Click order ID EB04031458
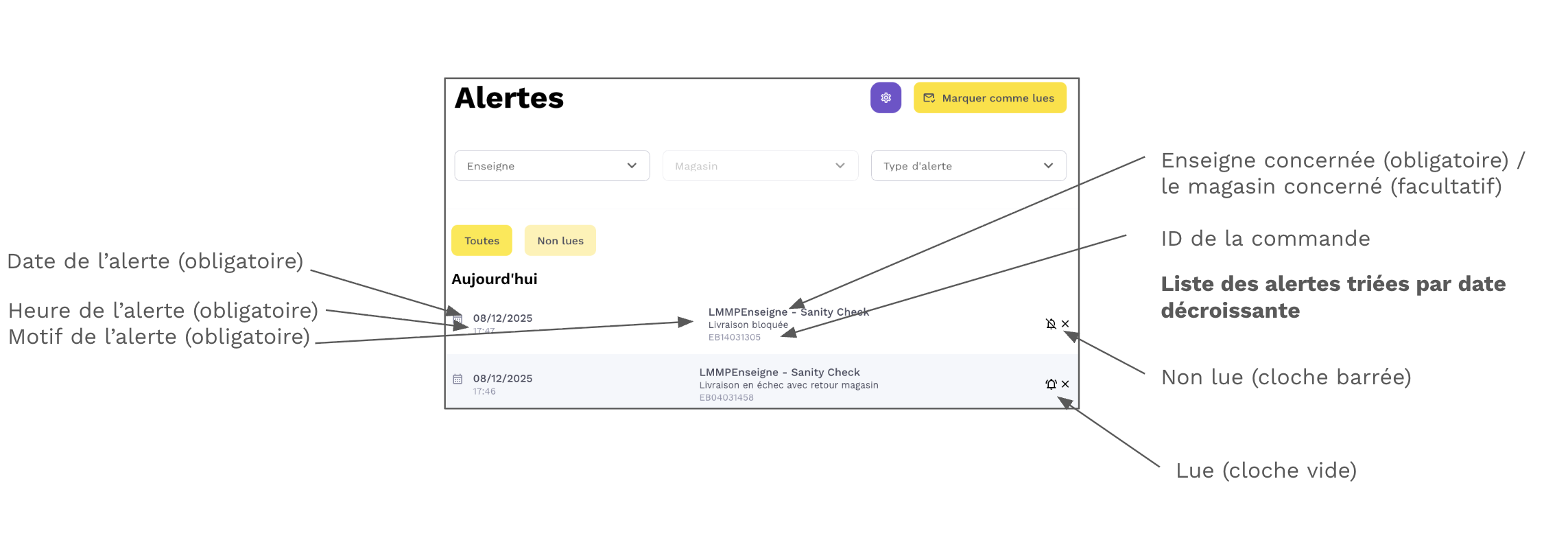Screen dimensions: 1568x549 pyautogui.click(x=726, y=398)
